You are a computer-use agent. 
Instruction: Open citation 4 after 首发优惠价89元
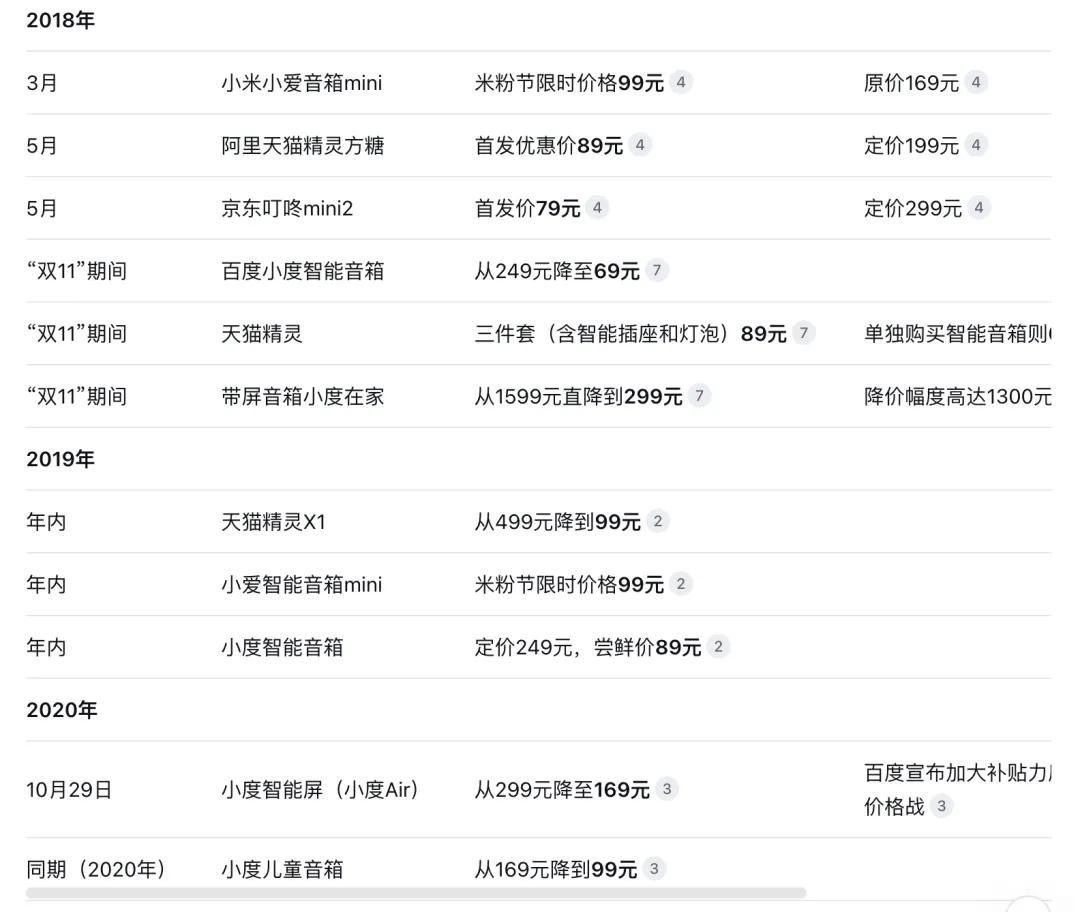(640, 146)
